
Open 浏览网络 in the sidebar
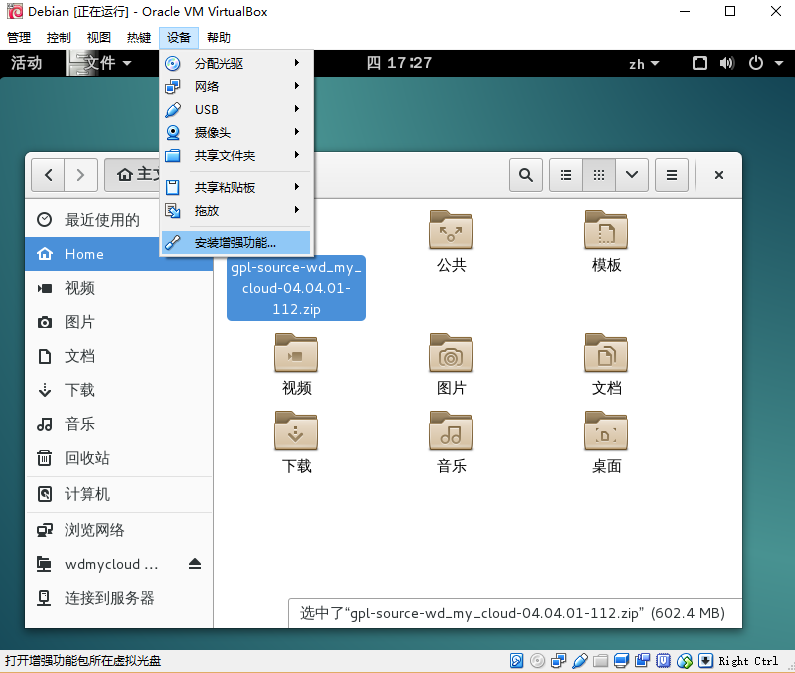click(119, 530)
